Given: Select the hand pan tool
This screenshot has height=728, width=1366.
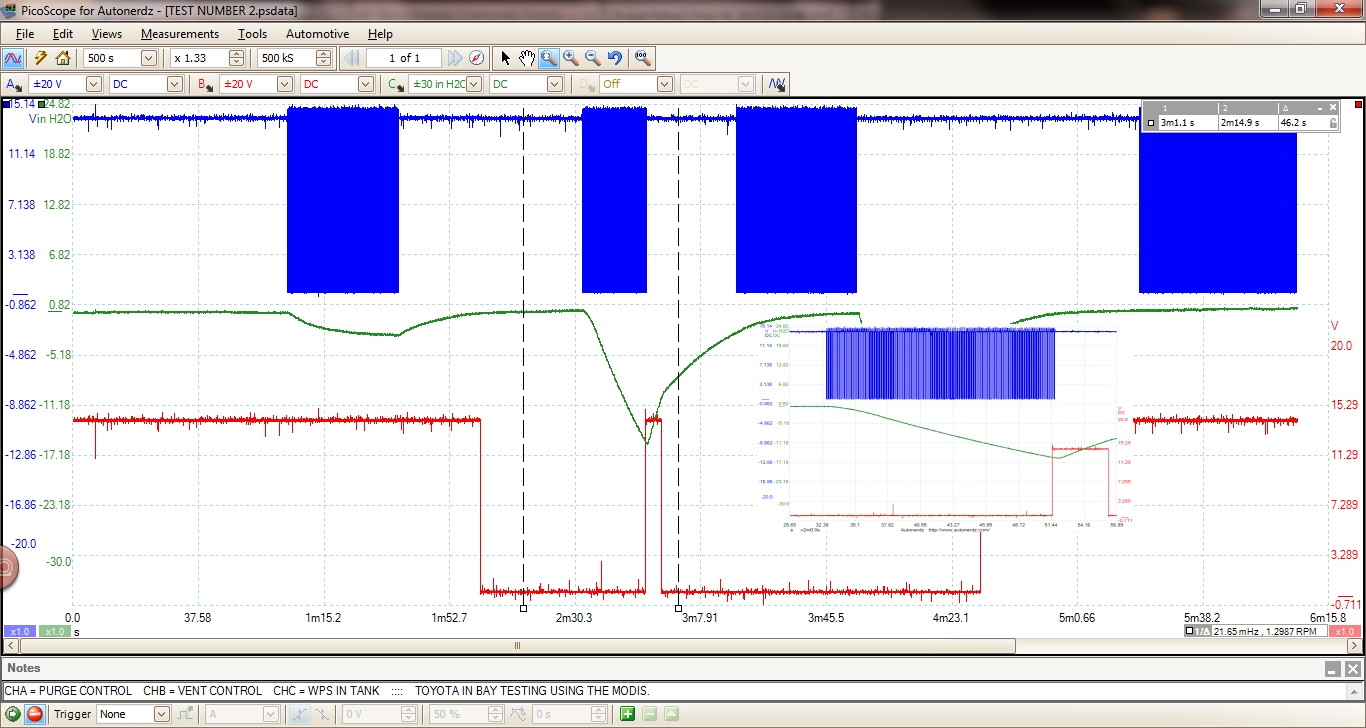Looking at the screenshot, I should point(527,58).
